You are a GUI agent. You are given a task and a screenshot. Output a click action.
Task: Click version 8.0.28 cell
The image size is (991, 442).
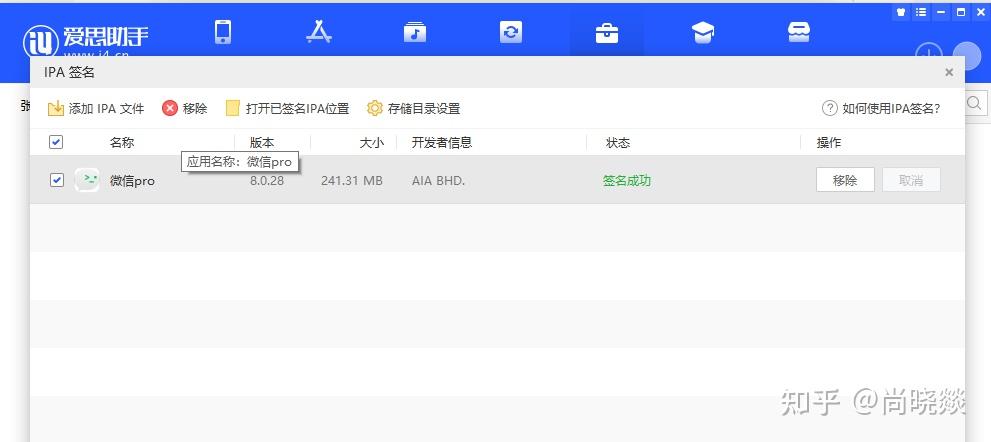[267, 181]
